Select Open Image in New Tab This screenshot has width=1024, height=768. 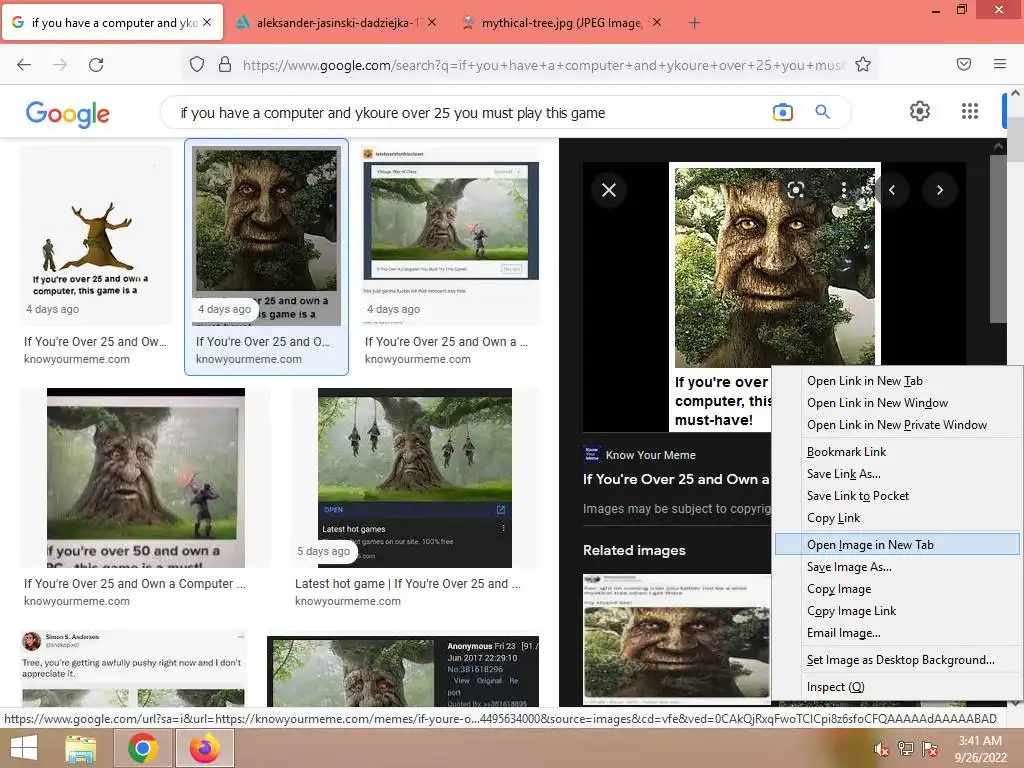pyautogui.click(x=897, y=545)
